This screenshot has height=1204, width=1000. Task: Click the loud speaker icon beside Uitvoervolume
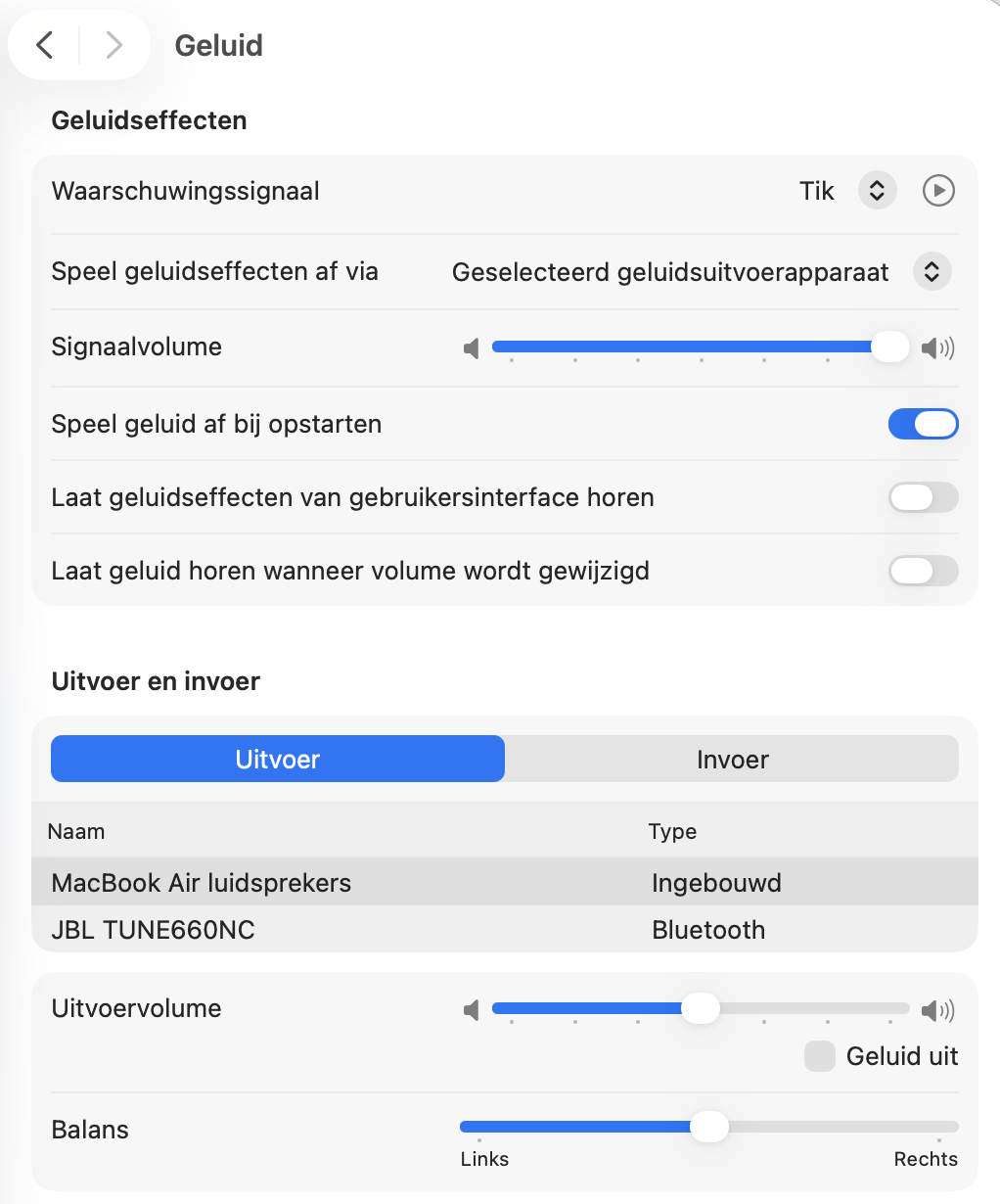tap(937, 1009)
